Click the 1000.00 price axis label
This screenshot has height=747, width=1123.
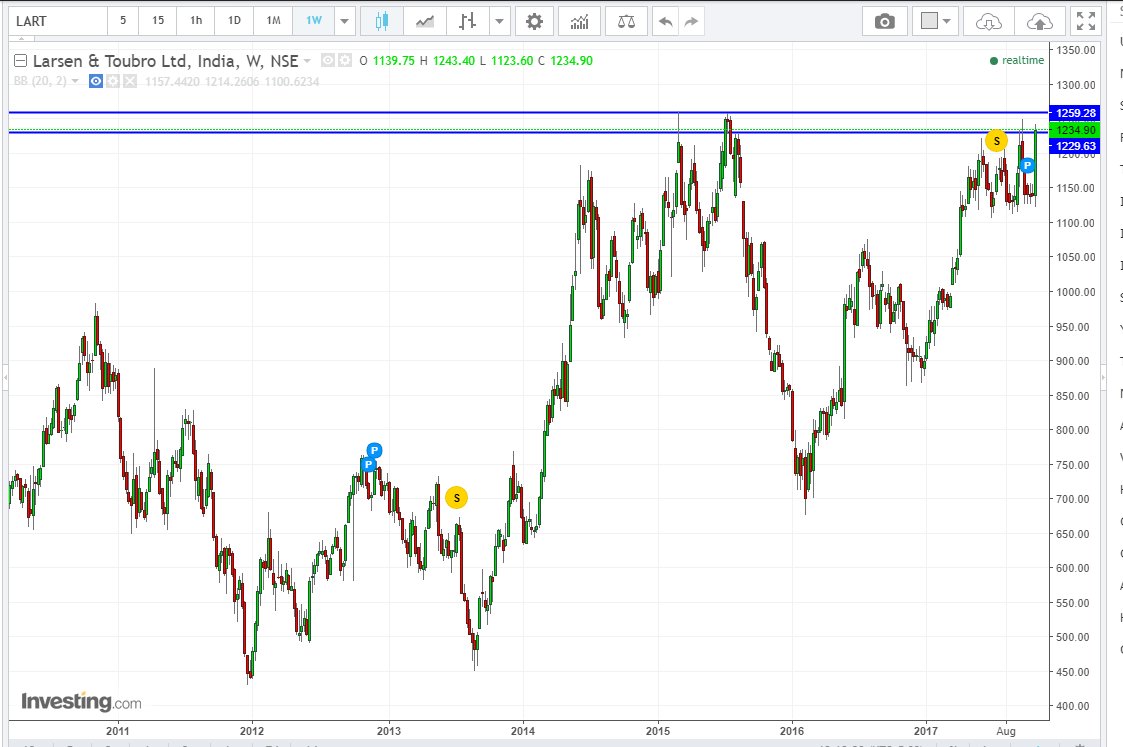pos(1076,292)
